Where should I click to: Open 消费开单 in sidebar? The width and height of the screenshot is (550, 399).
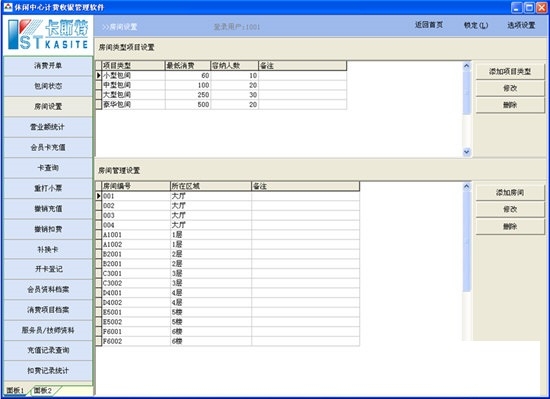[48, 66]
